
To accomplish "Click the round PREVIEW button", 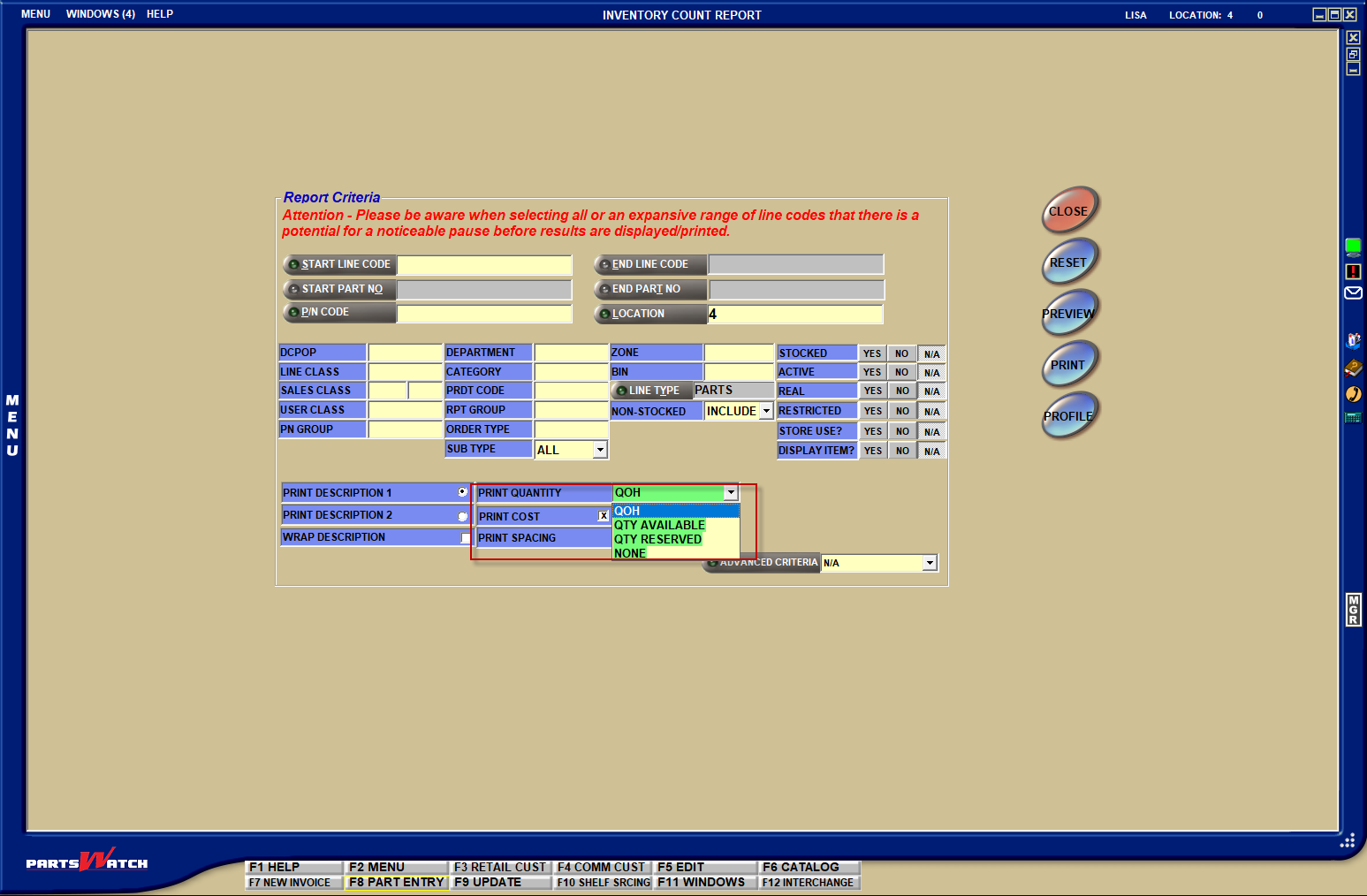I will [x=1069, y=313].
